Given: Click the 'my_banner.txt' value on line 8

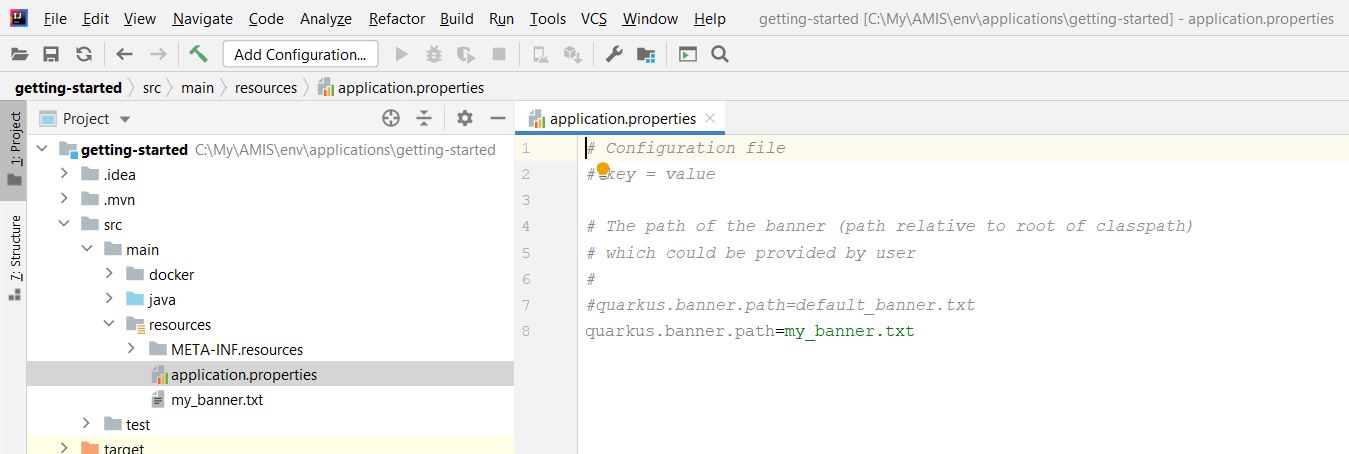Looking at the screenshot, I should coord(850,330).
